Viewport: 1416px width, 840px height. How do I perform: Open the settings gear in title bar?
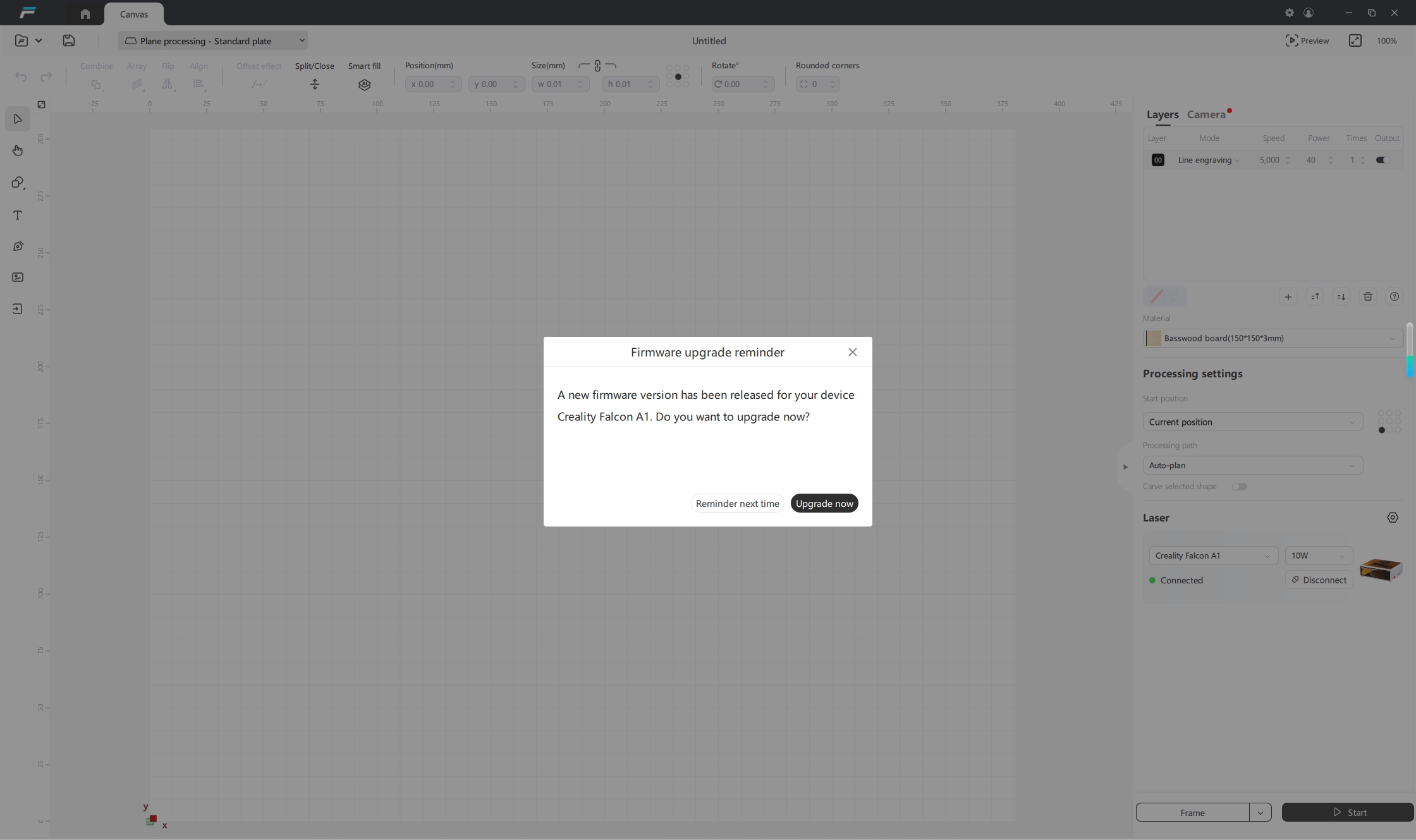(x=1290, y=13)
